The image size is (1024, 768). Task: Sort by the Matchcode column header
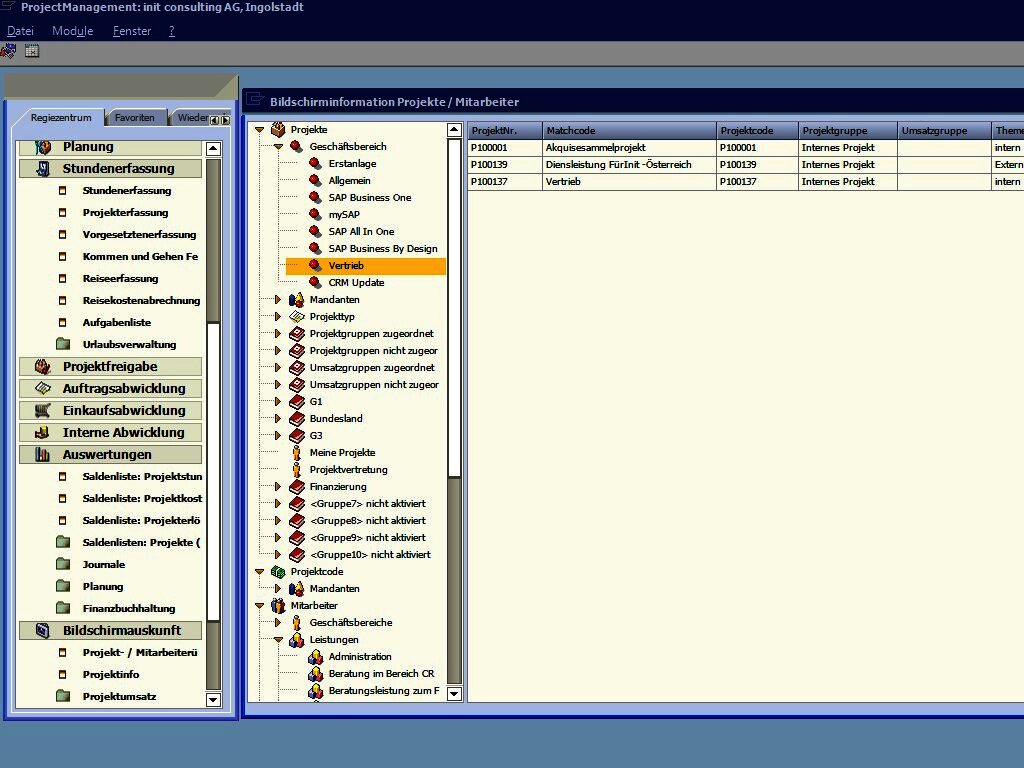[629, 131]
